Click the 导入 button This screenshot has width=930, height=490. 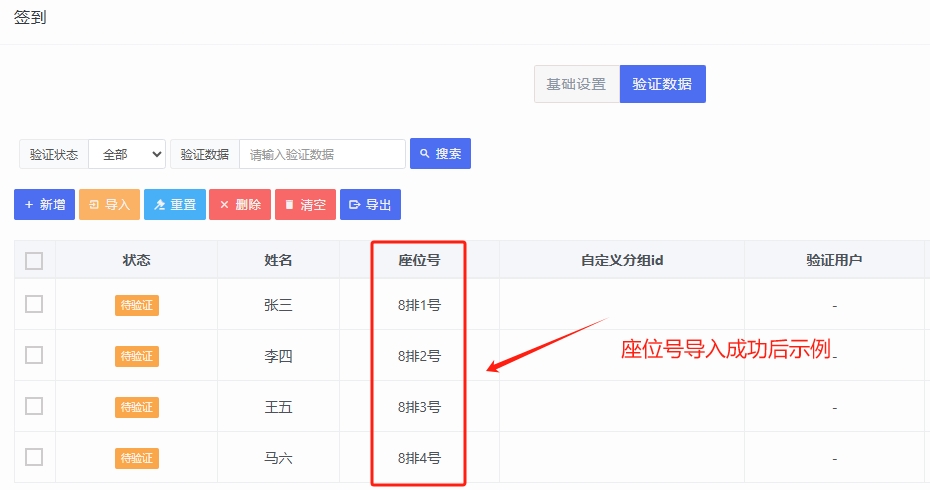109,205
